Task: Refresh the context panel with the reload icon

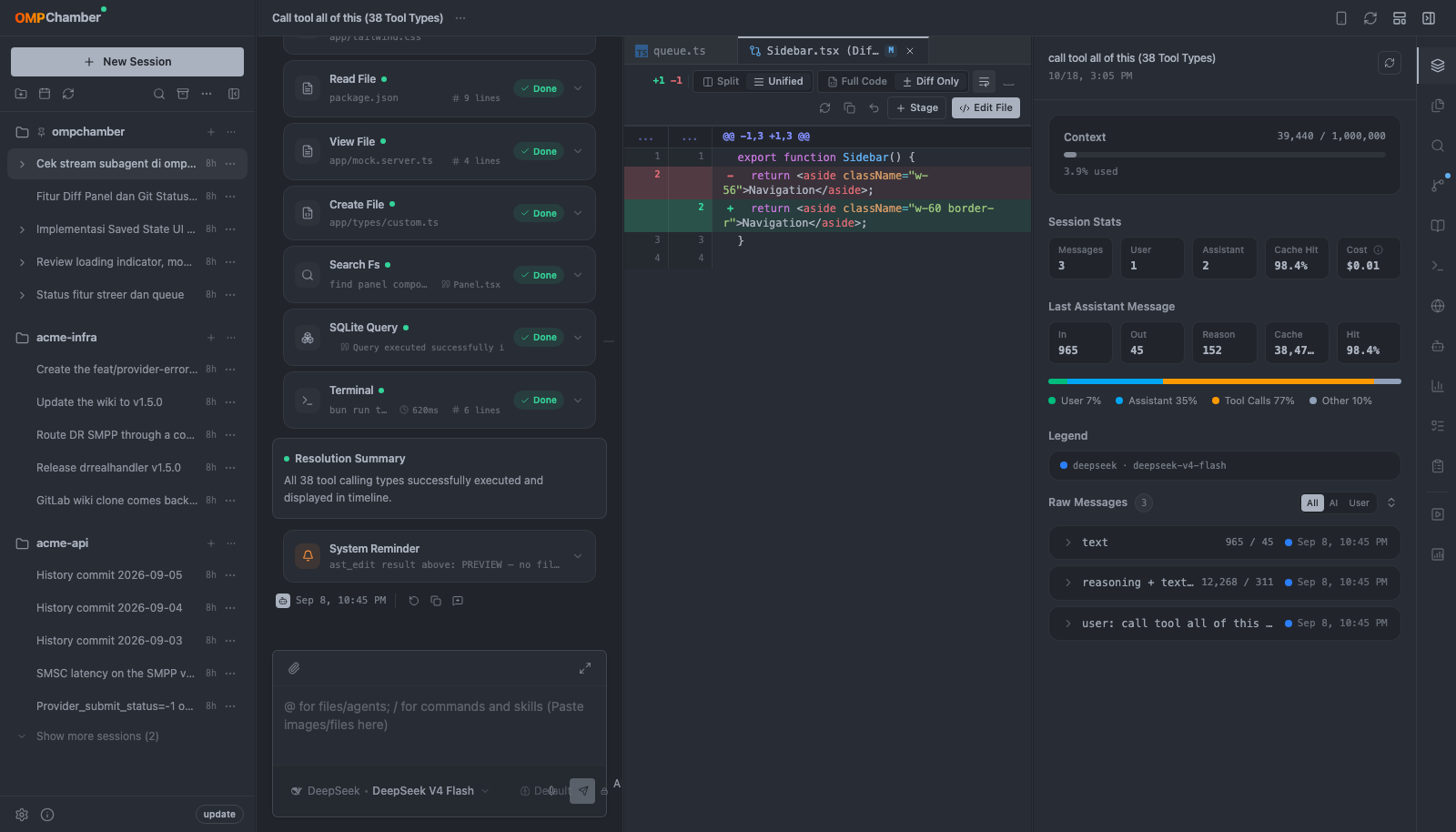Action: tap(1390, 63)
